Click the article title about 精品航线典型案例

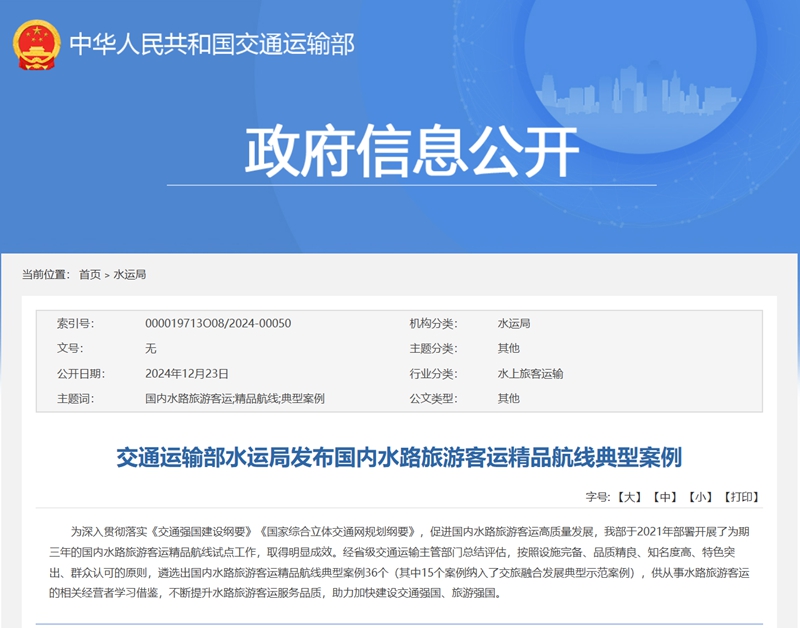click(399, 458)
